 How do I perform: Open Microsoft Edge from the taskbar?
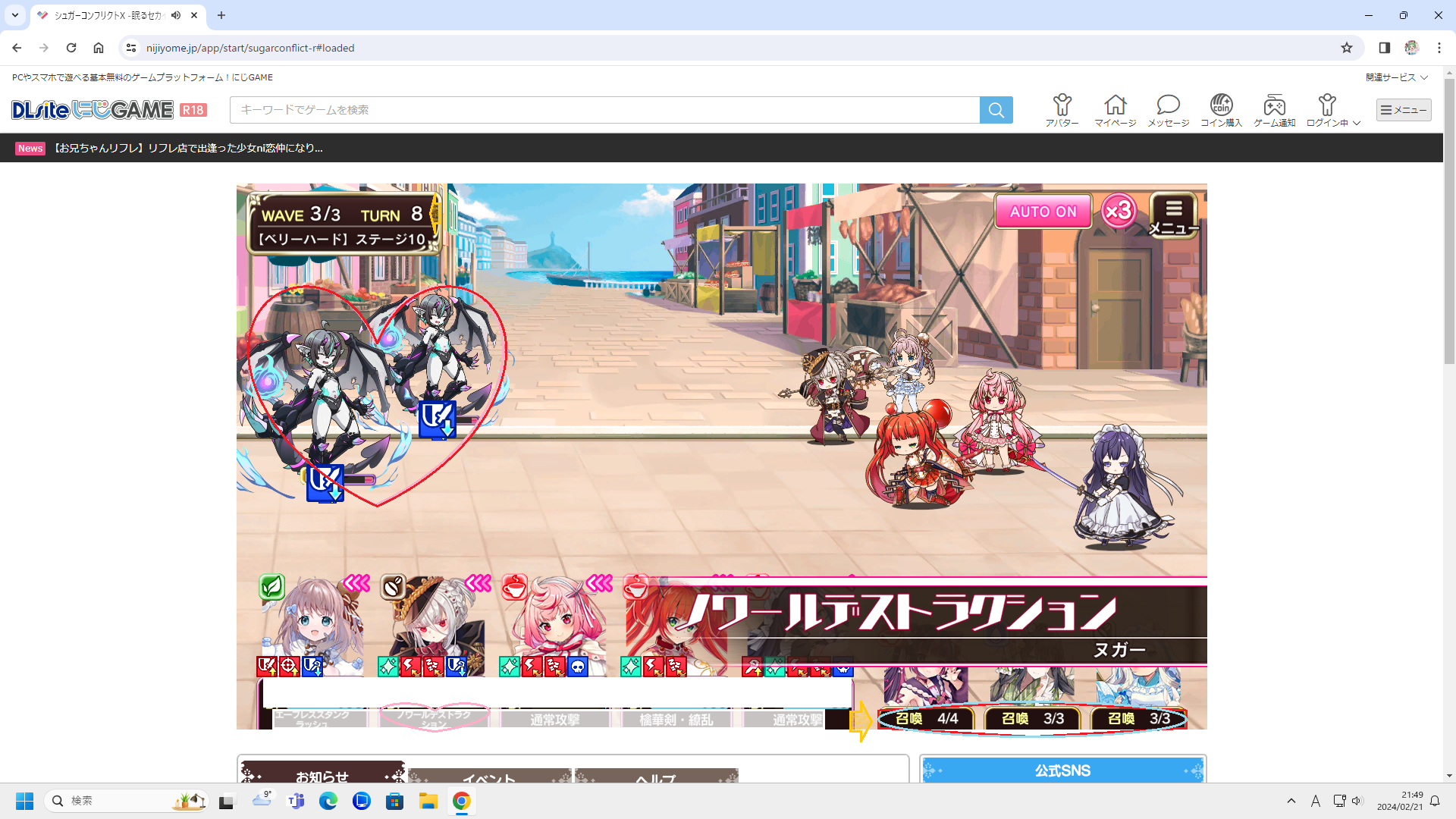(328, 801)
